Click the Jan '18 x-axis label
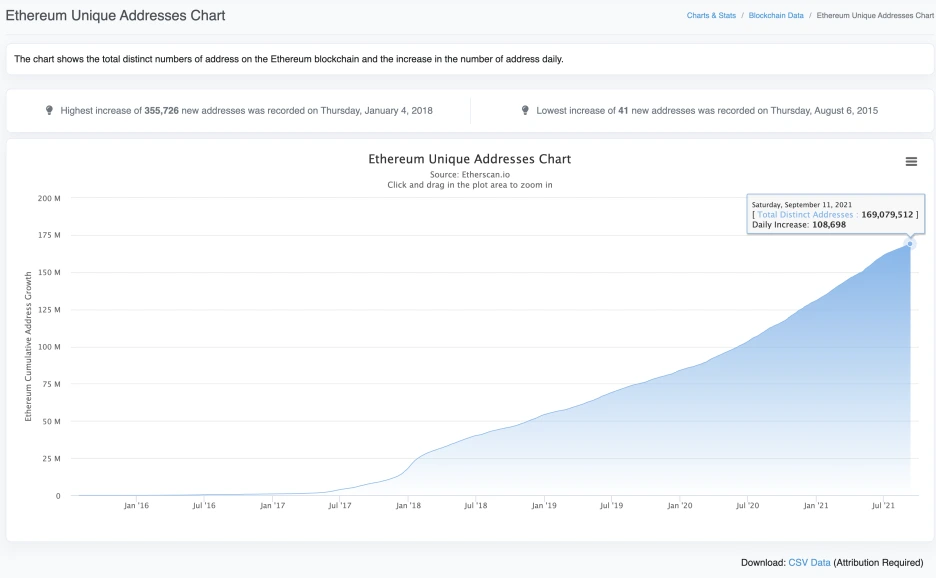 (408, 506)
